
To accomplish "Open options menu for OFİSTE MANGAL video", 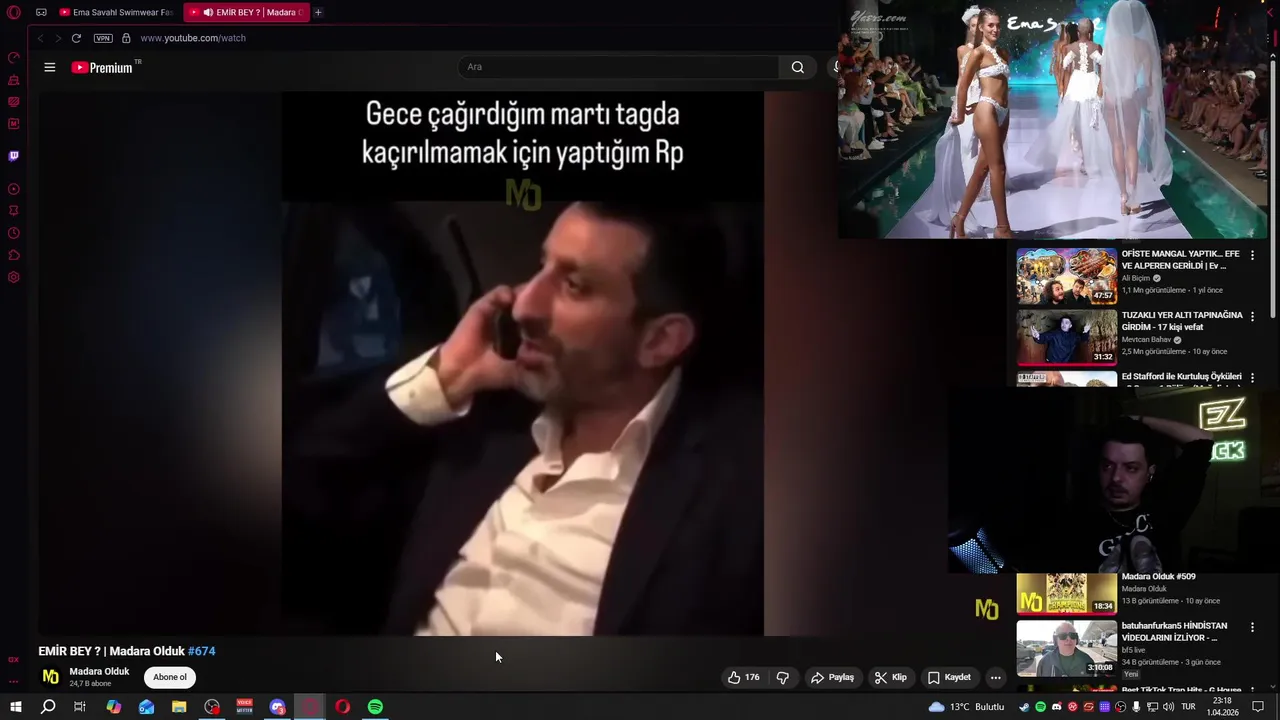I will click(x=1252, y=256).
